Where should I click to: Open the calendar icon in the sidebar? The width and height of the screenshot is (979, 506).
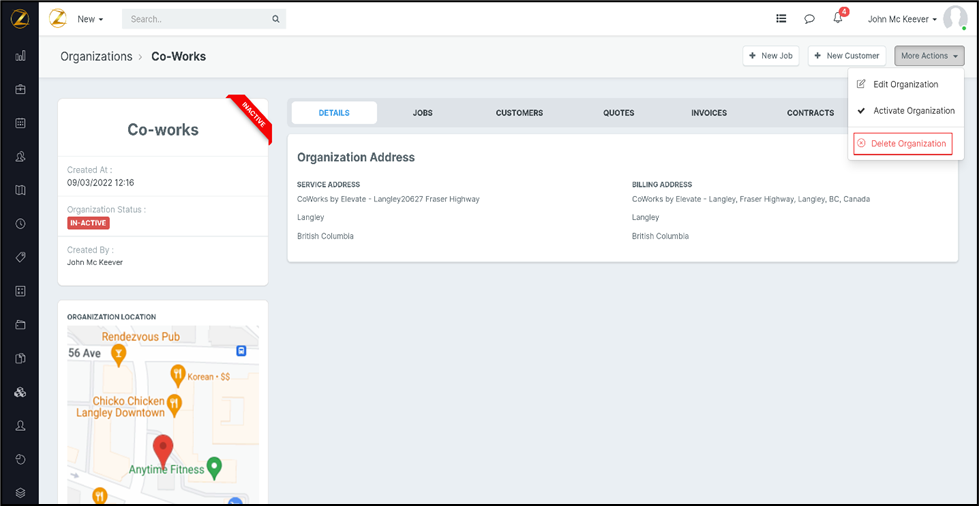pyautogui.click(x=20, y=123)
